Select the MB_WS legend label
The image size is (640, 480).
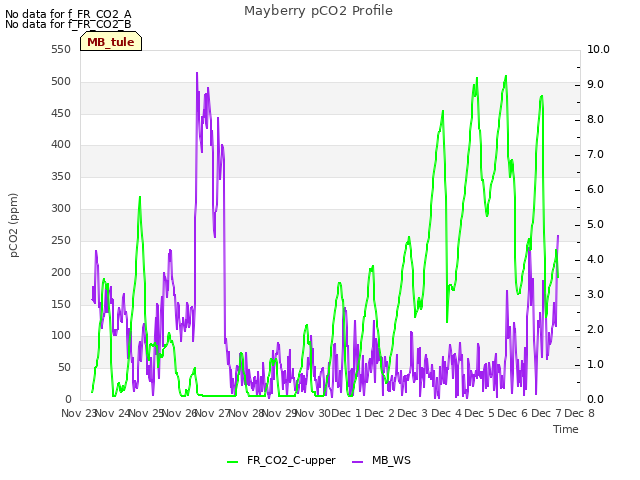[x=391, y=460]
